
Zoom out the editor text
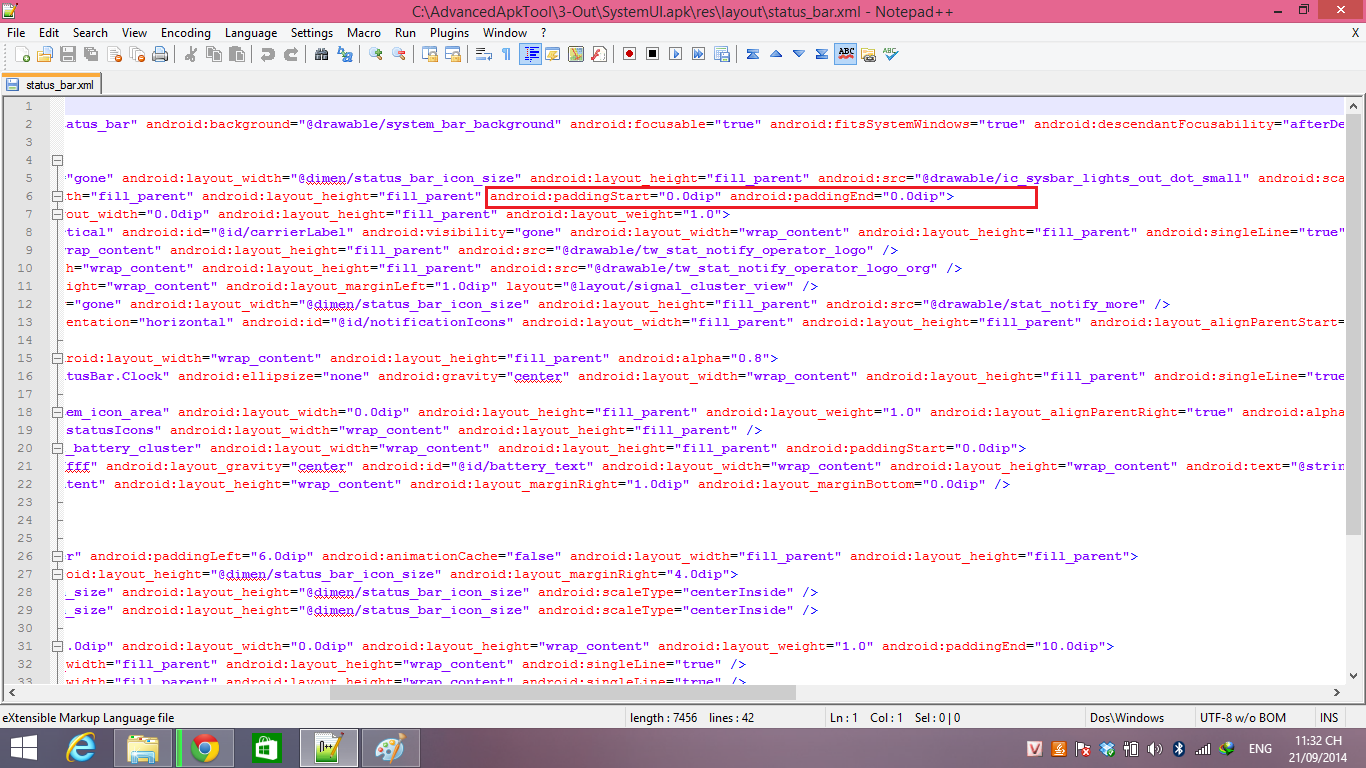(x=398, y=54)
